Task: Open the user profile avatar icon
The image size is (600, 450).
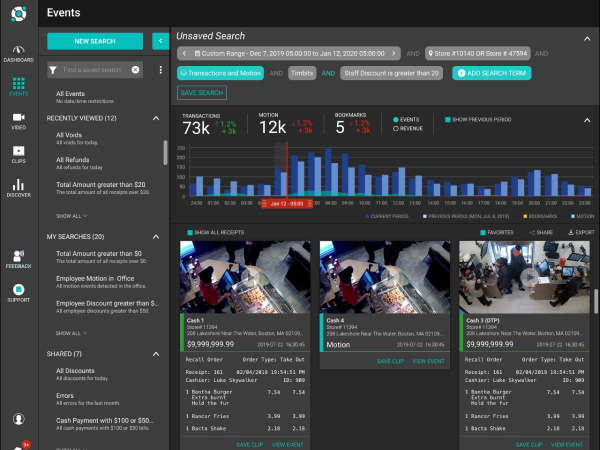Action: click(x=18, y=419)
